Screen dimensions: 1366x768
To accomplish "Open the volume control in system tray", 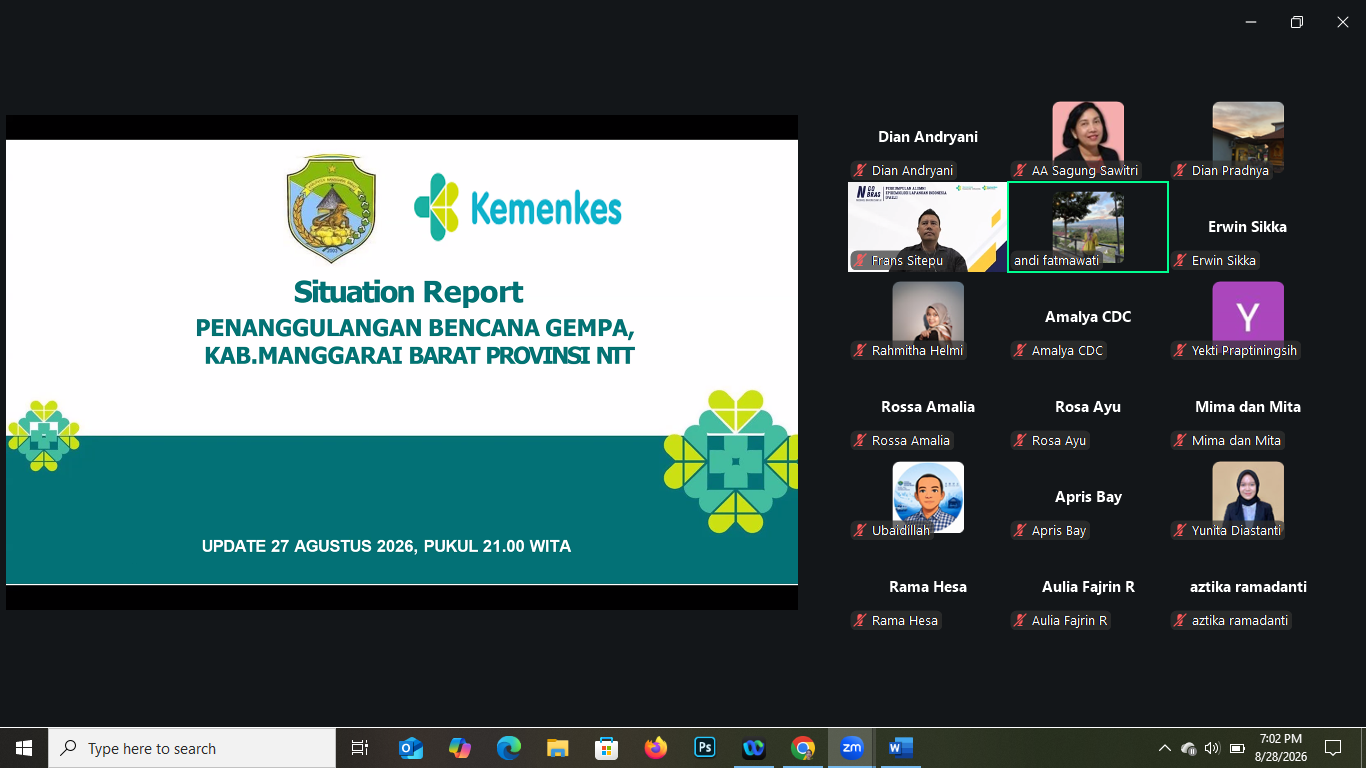I will coord(1212,748).
